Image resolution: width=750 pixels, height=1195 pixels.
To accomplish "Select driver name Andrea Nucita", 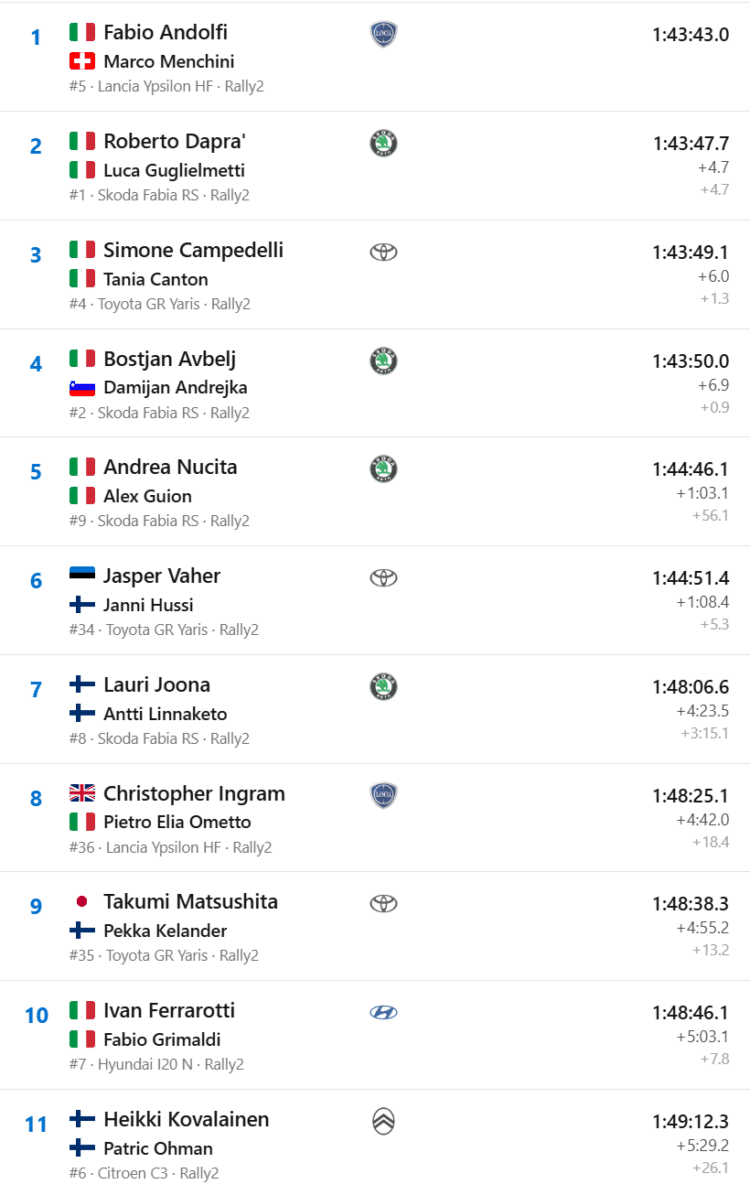I will [171, 466].
